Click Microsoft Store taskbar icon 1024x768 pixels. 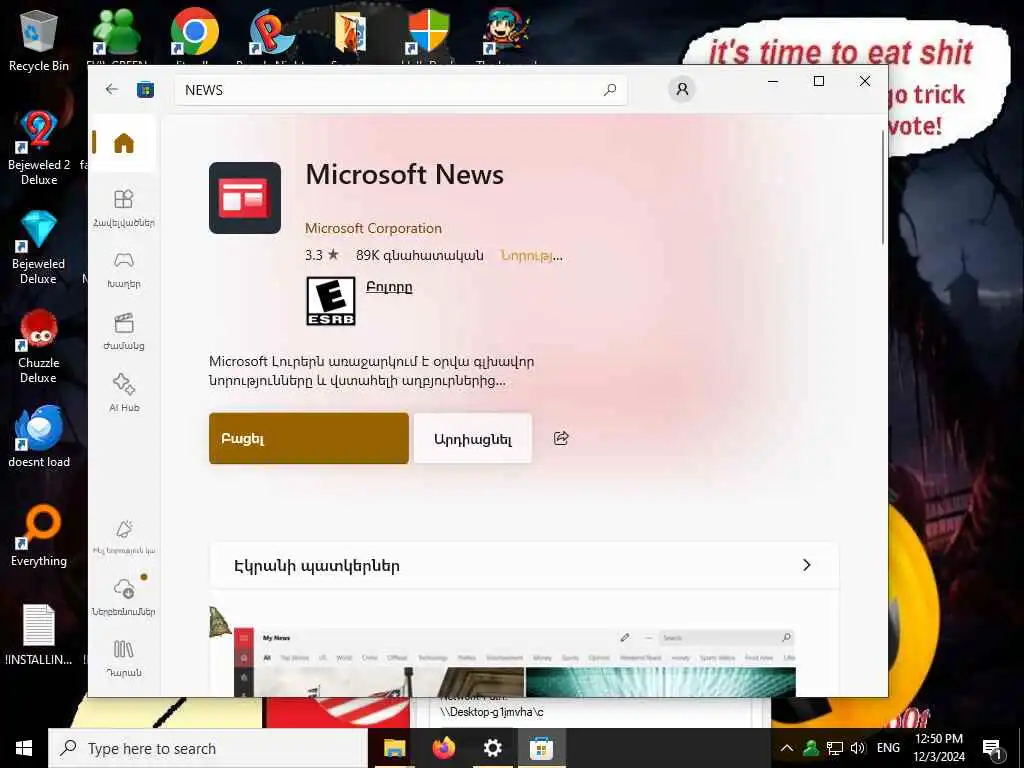coord(541,748)
